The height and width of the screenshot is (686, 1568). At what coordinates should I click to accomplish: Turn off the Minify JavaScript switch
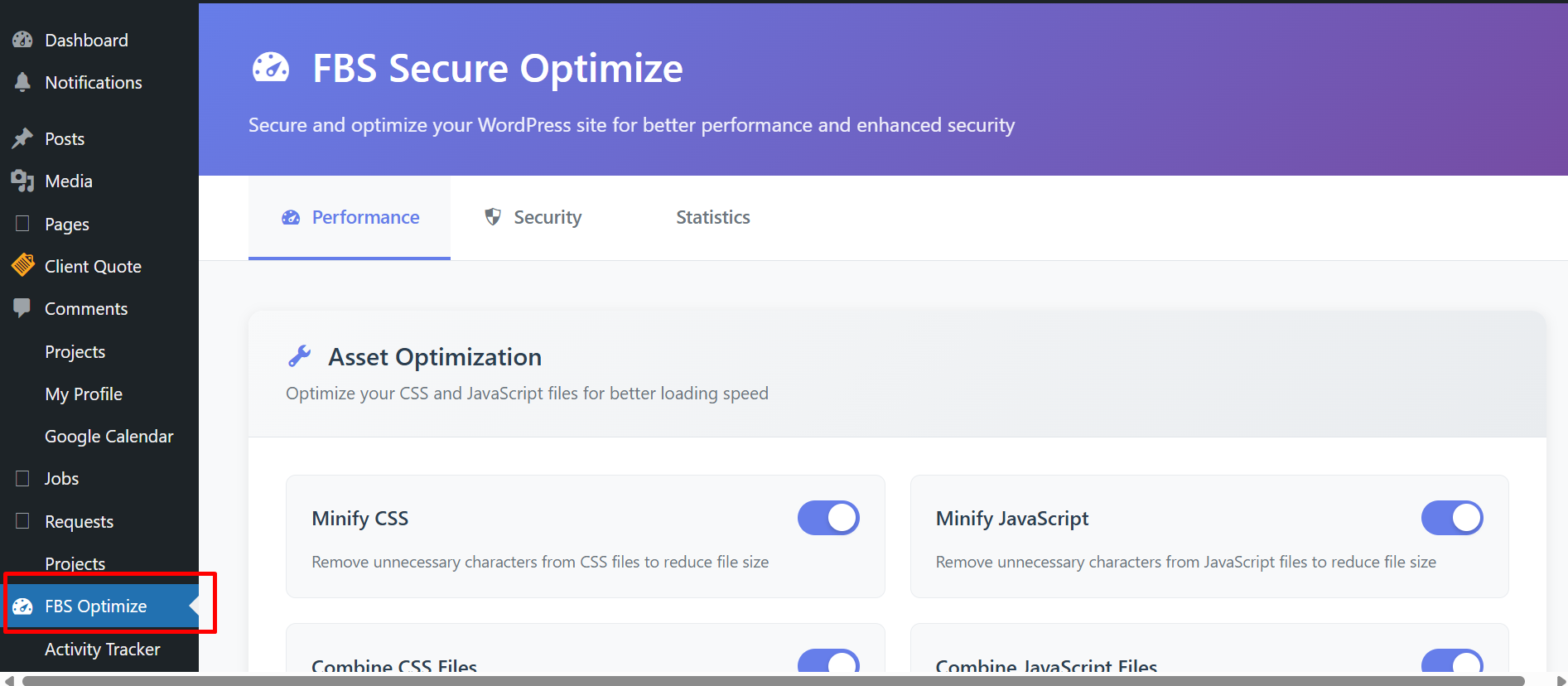click(1452, 518)
